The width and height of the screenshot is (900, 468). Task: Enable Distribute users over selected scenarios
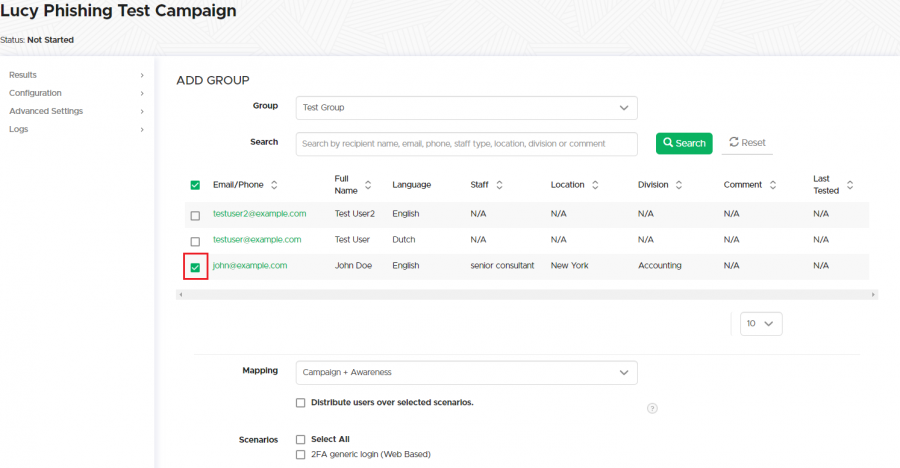click(x=300, y=403)
